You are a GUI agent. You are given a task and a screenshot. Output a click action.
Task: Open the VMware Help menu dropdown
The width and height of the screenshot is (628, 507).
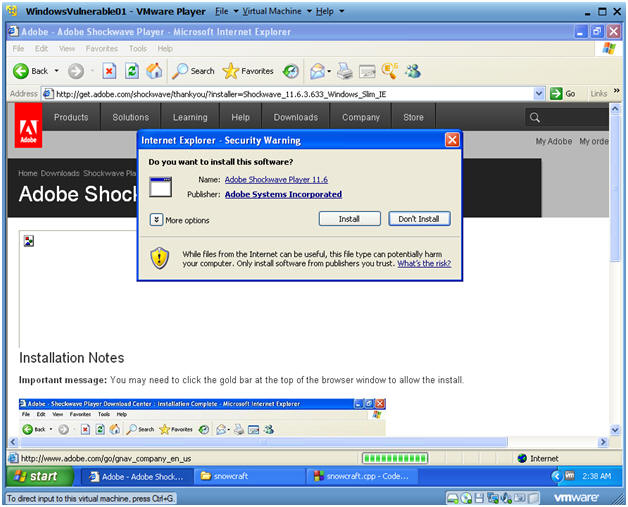(330, 11)
